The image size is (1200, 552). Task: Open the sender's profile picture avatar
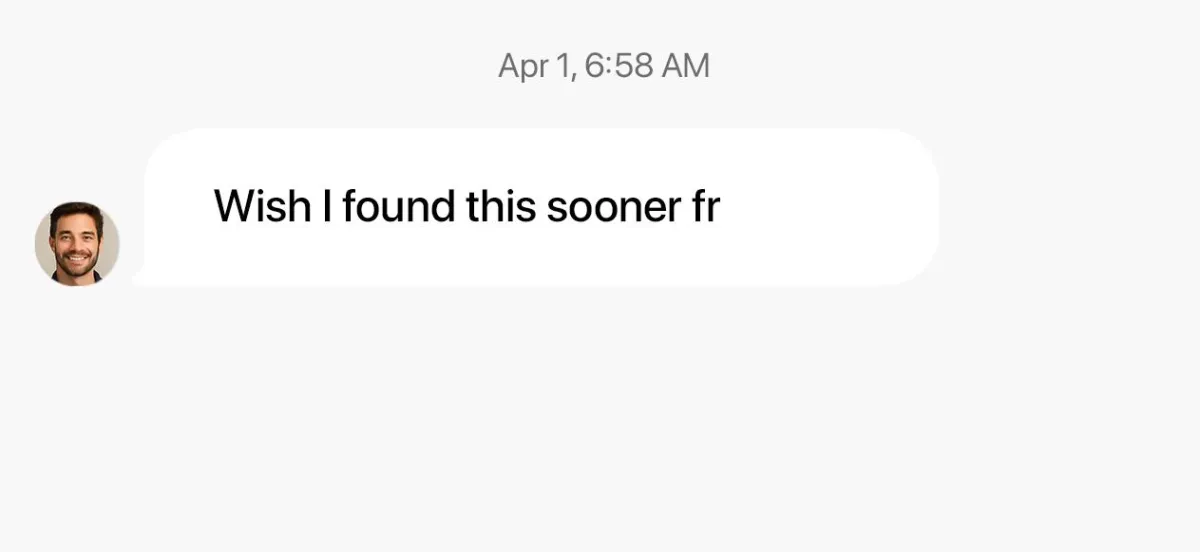point(77,244)
